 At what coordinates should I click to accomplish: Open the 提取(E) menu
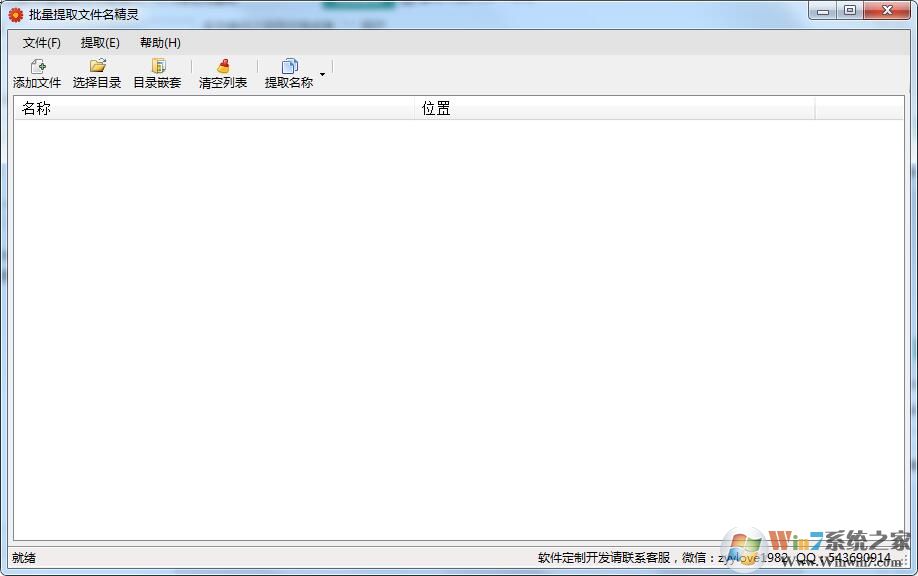click(99, 43)
